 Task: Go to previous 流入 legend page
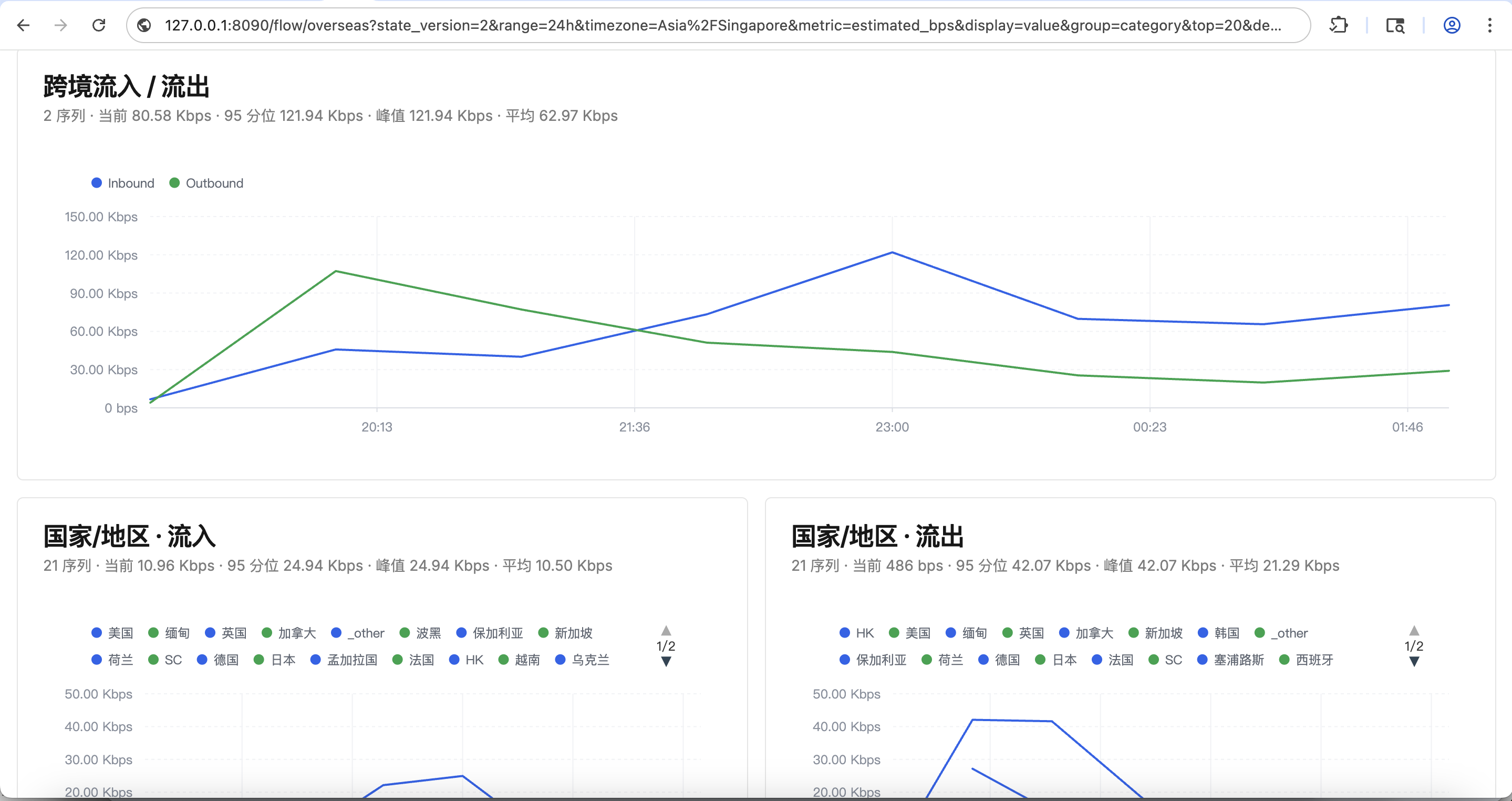click(666, 631)
